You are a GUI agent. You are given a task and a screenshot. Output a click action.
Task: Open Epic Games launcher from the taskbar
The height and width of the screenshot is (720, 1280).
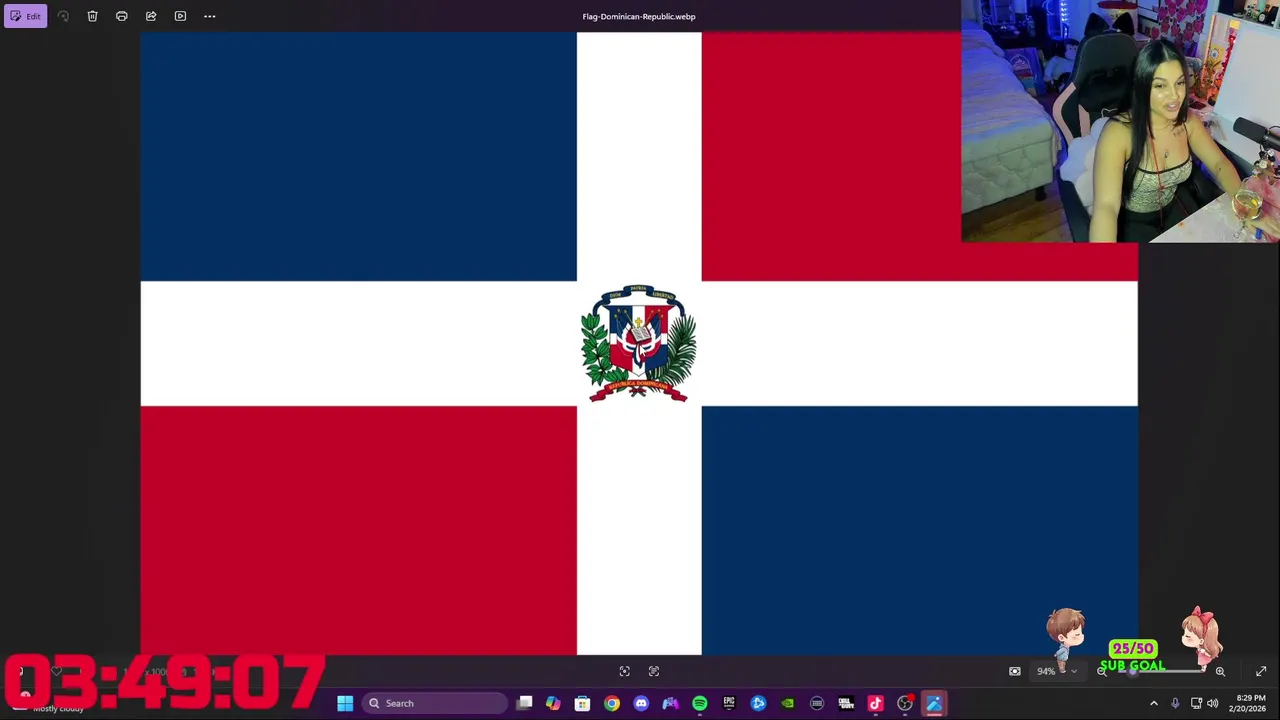point(729,703)
